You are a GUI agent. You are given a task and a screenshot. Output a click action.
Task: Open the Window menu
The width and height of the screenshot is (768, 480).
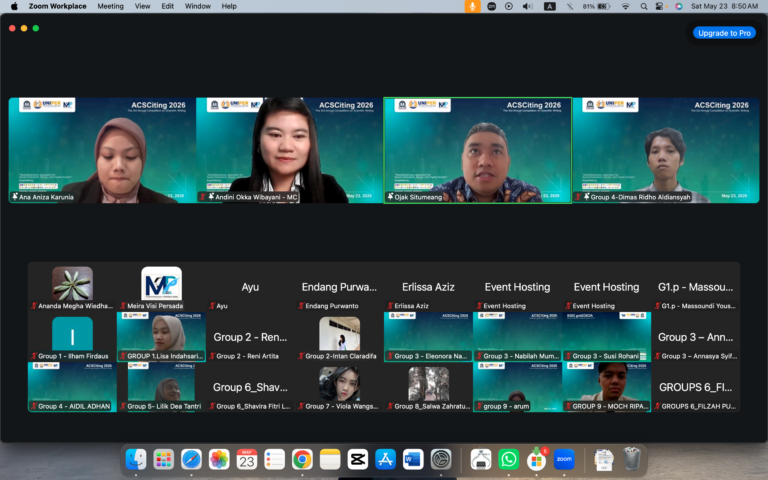pyautogui.click(x=198, y=6)
